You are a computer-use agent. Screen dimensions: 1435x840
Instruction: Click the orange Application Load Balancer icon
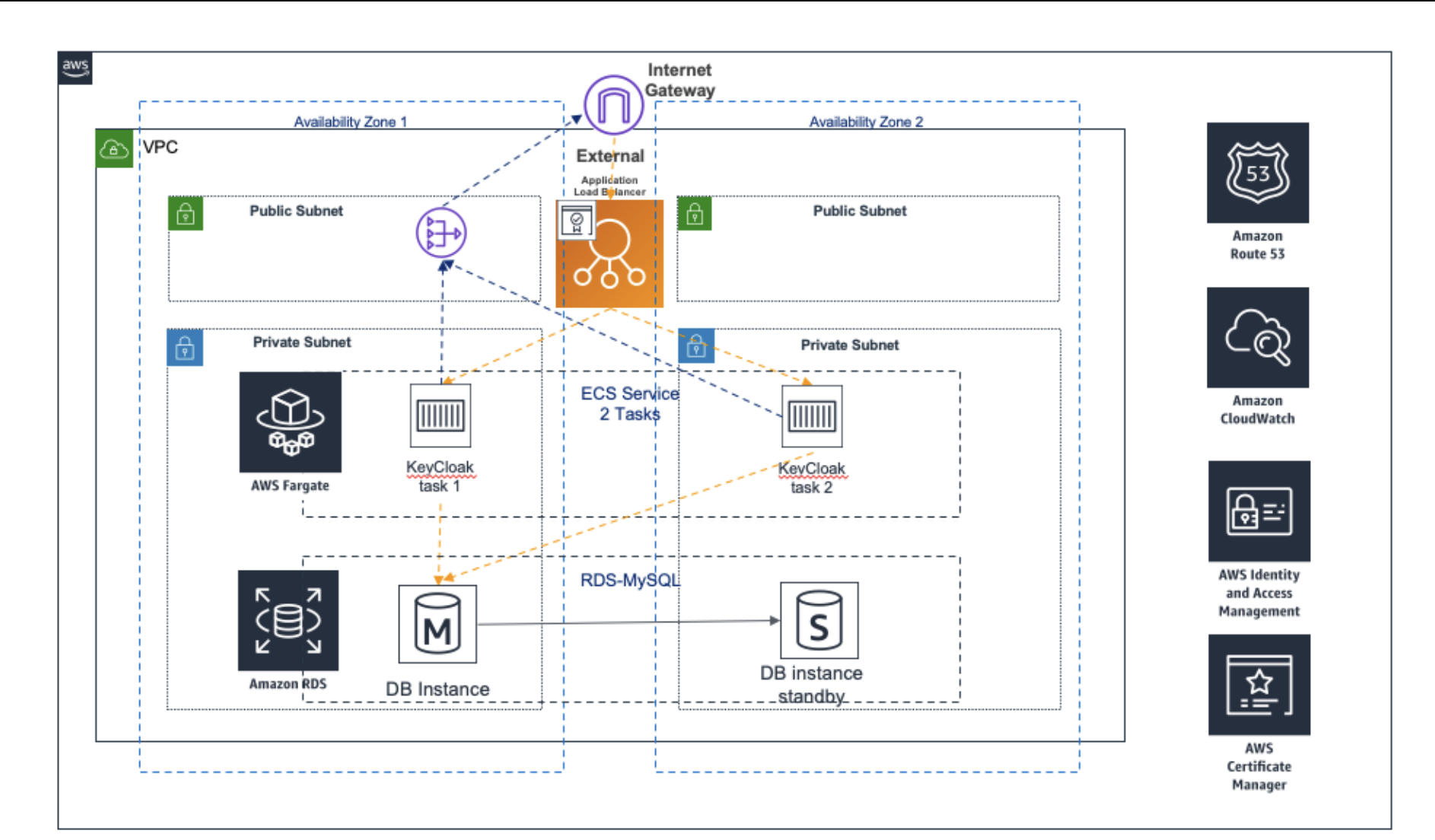point(609,253)
